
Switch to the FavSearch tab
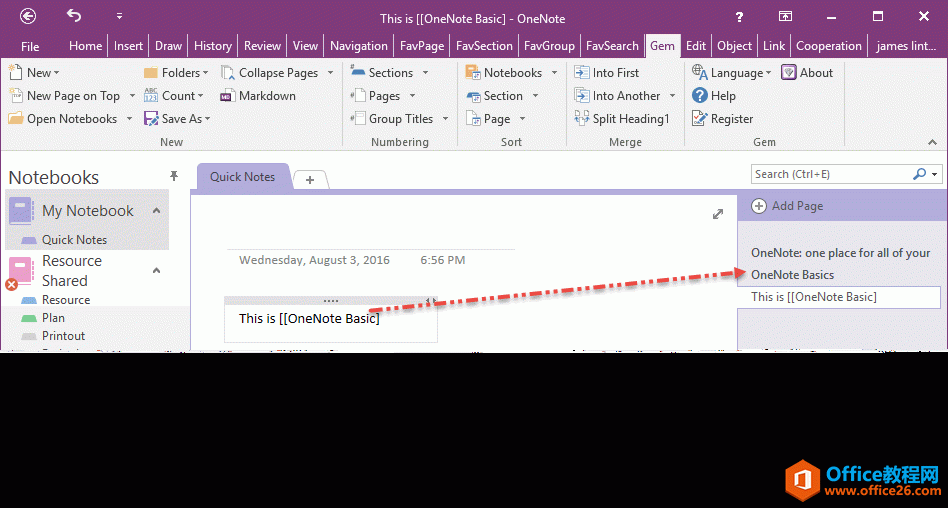coord(612,46)
